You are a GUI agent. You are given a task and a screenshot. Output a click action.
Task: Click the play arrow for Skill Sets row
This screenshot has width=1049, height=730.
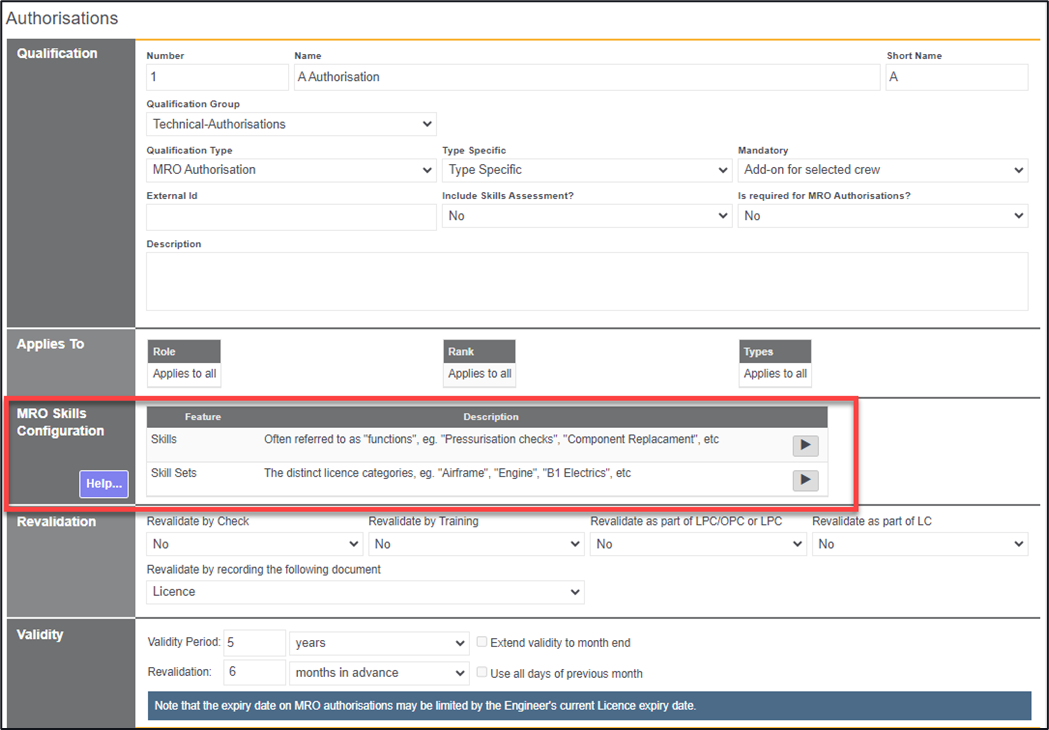point(805,481)
